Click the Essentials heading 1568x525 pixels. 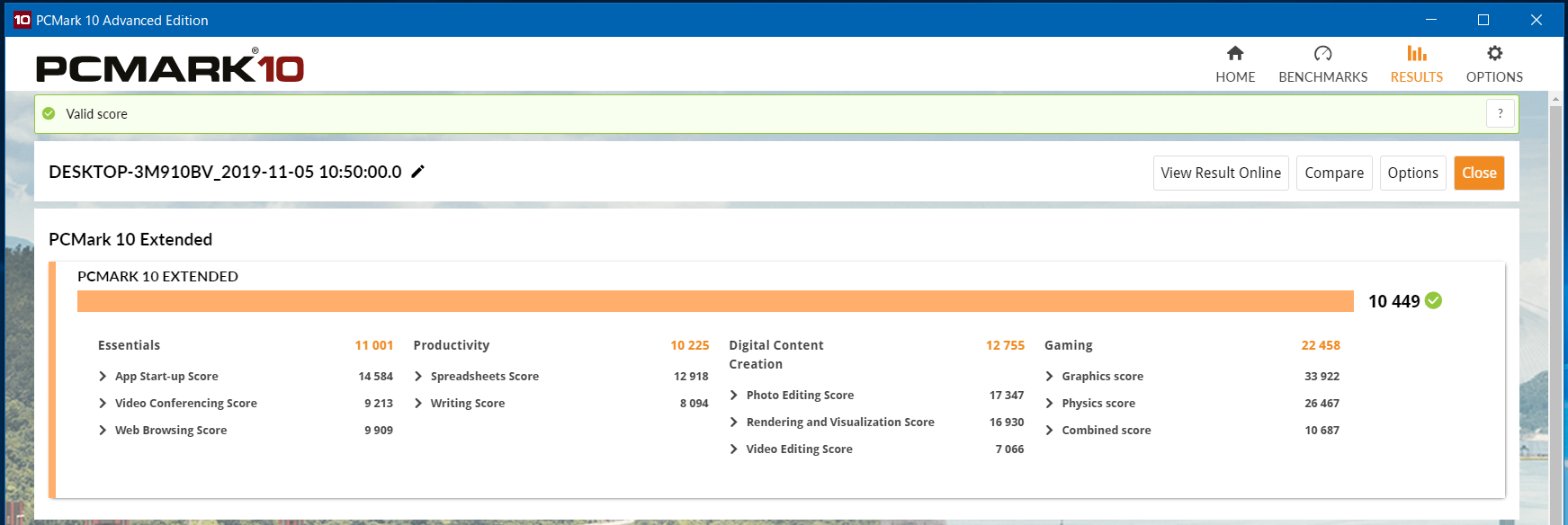point(129,345)
